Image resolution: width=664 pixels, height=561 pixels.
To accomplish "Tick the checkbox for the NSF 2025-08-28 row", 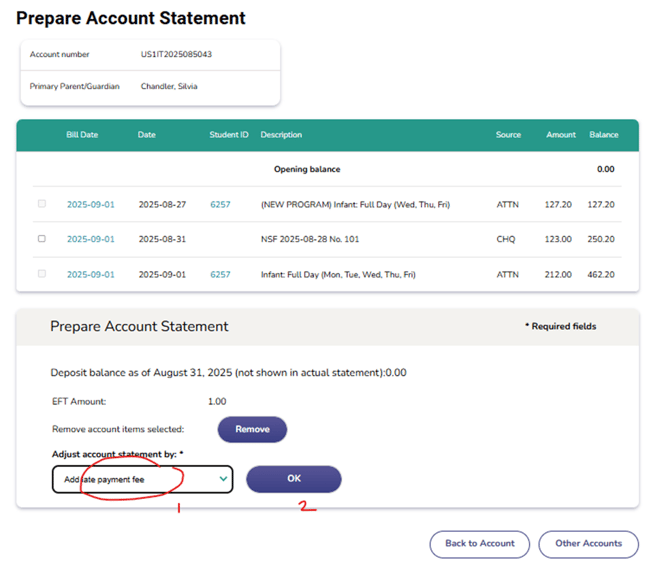I will pos(41,239).
